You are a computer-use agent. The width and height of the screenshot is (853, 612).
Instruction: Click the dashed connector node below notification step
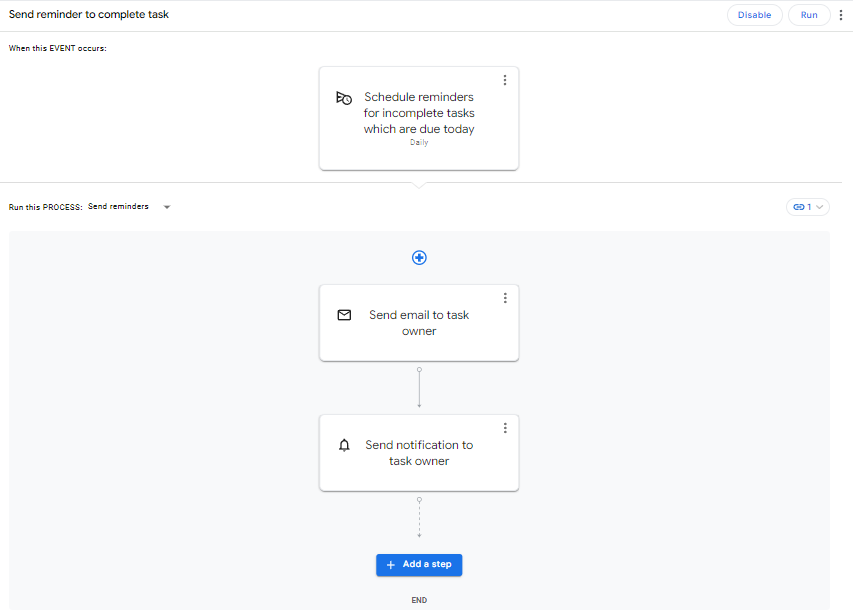click(419, 499)
